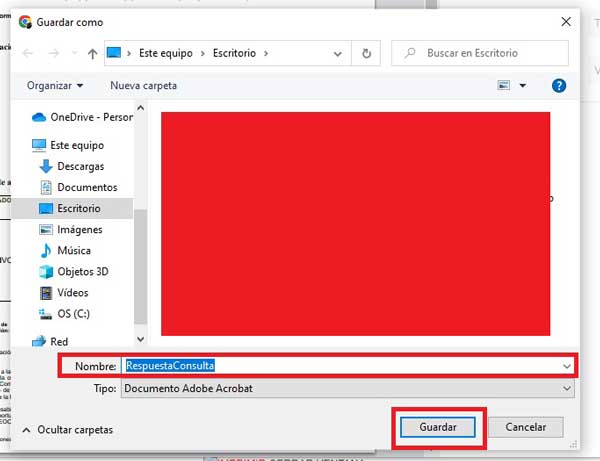Click the Back navigation arrow
Viewport: 600px width, 461px height.
(x=28, y=53)
